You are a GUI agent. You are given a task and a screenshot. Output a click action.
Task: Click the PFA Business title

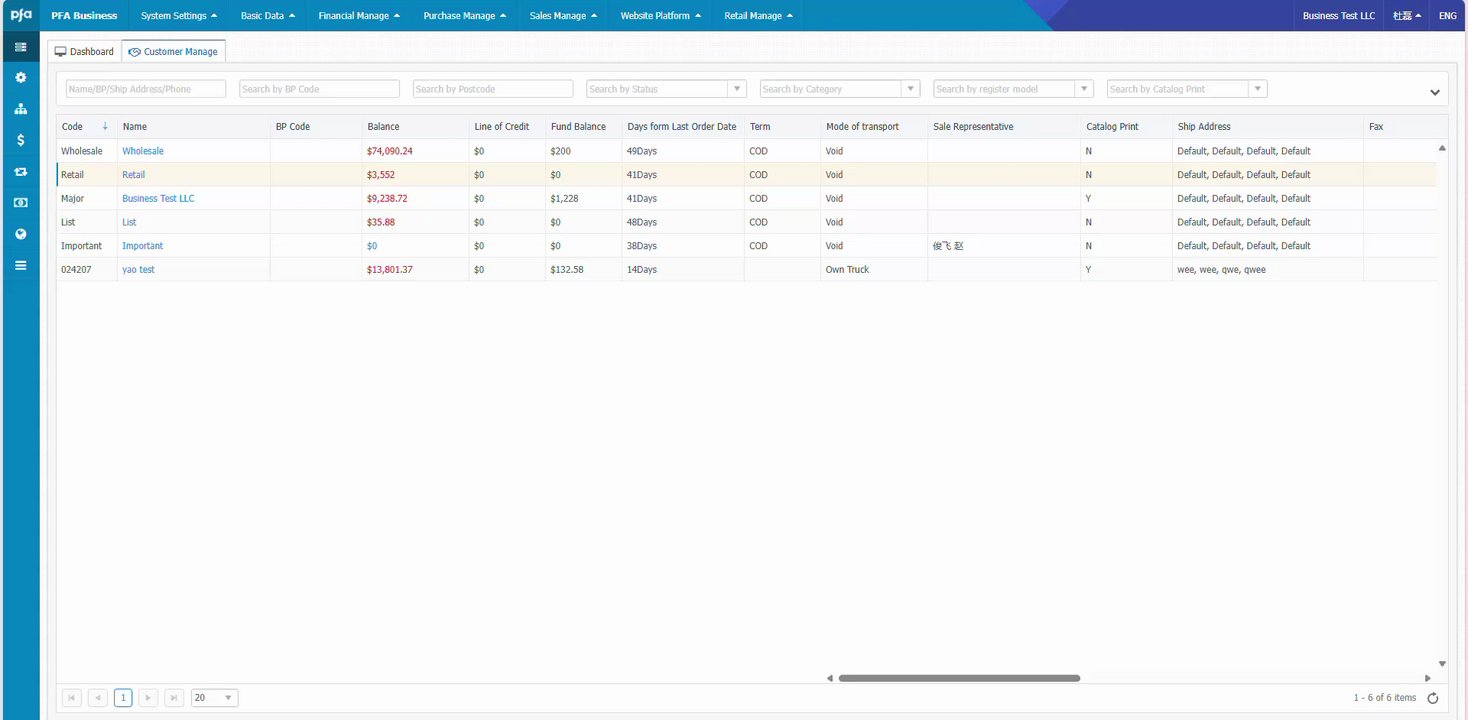pos(84,16)
